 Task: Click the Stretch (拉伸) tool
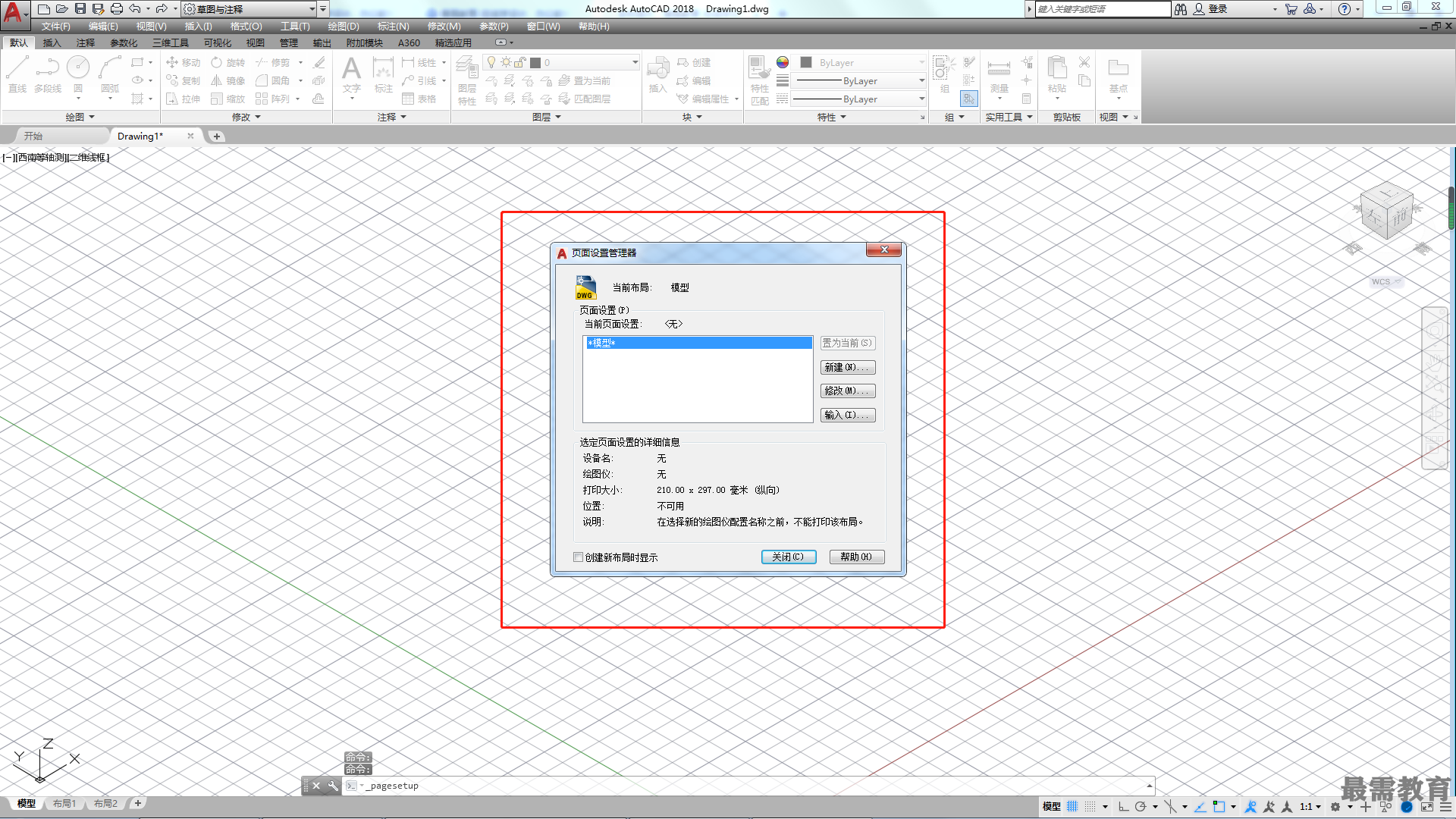pos(183,99)
